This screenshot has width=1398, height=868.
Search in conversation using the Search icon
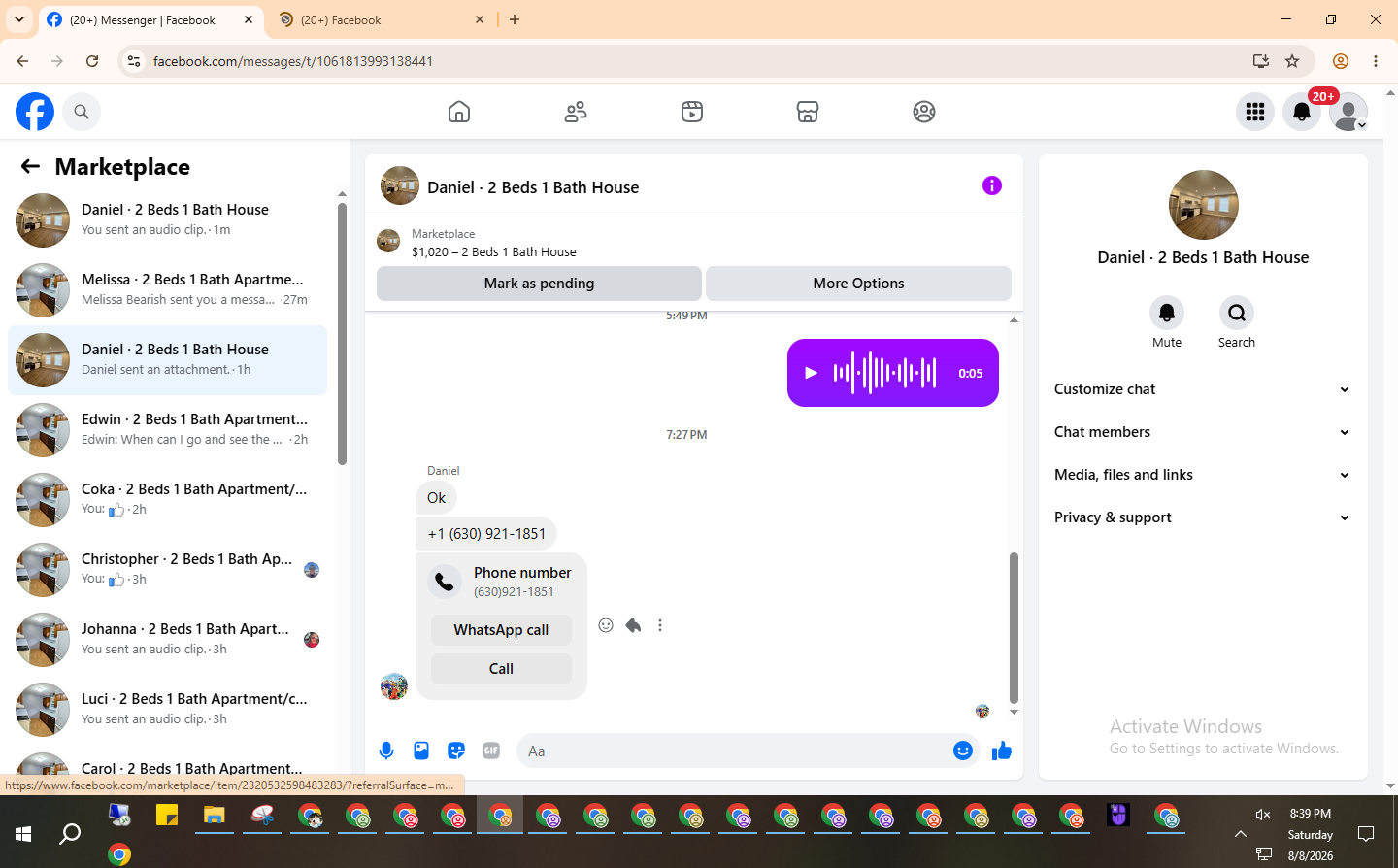click(x=1237, y=313)
